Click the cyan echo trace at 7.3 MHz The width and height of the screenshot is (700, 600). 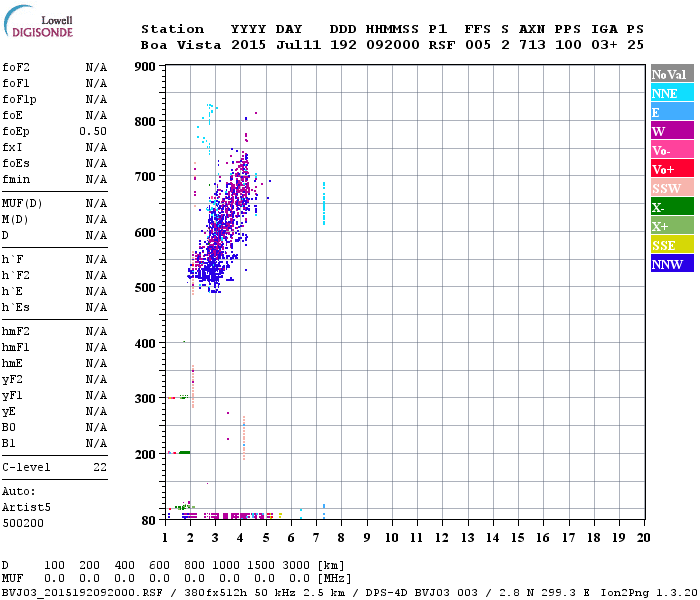click(x=324, y=204)
